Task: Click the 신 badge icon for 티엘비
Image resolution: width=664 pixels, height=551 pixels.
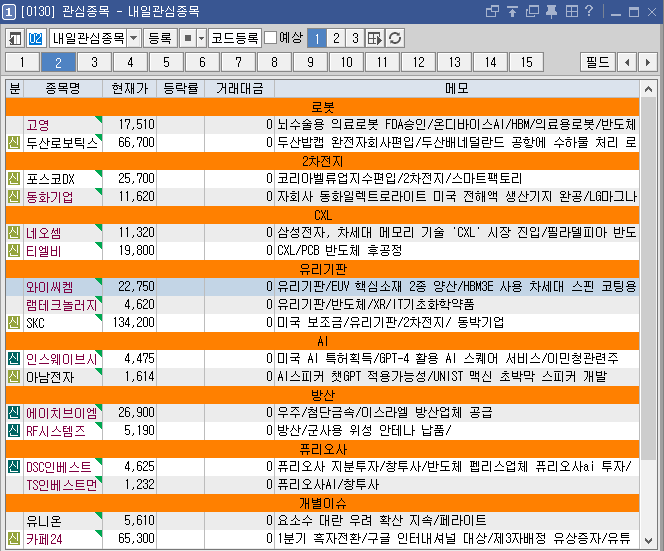Action: pyautogui.click(x=14, y=250)
